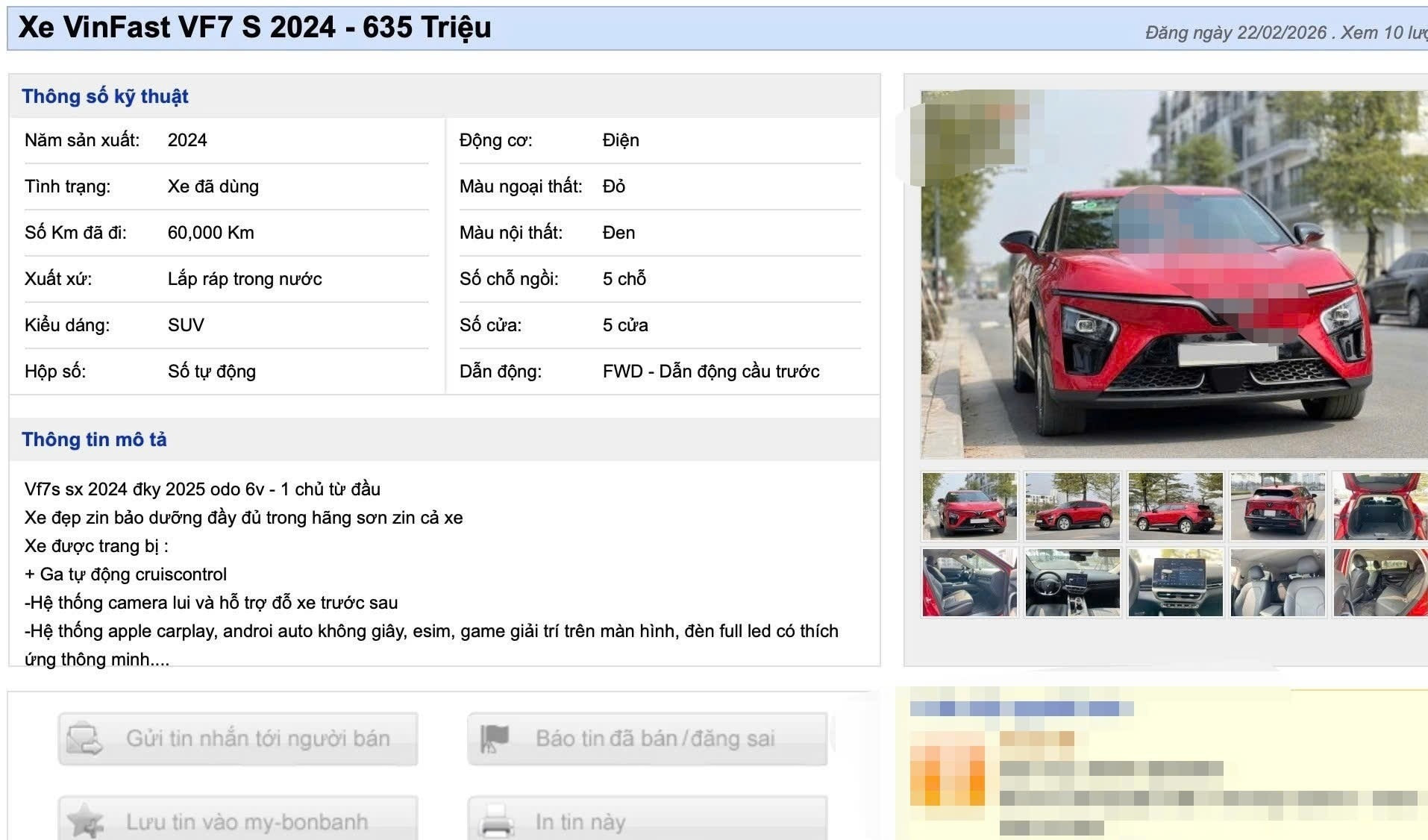Click the star icon to save listing

click(84, 822)
